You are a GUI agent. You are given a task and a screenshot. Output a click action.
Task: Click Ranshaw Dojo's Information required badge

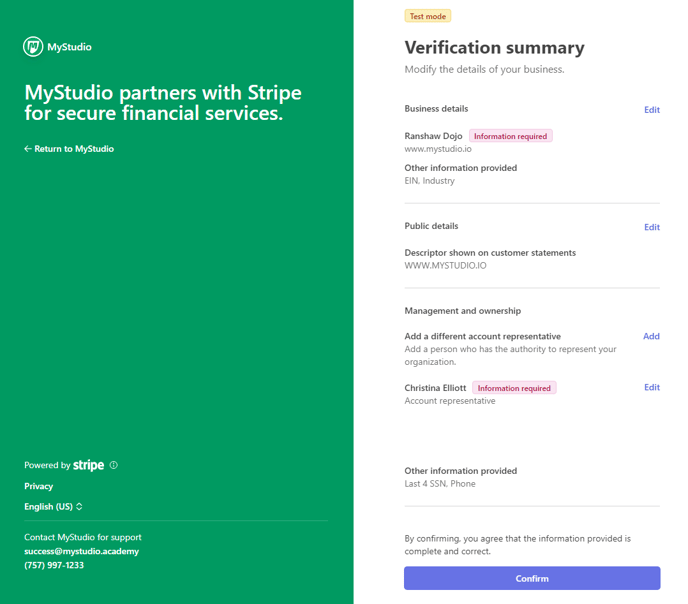click(510, 136)
